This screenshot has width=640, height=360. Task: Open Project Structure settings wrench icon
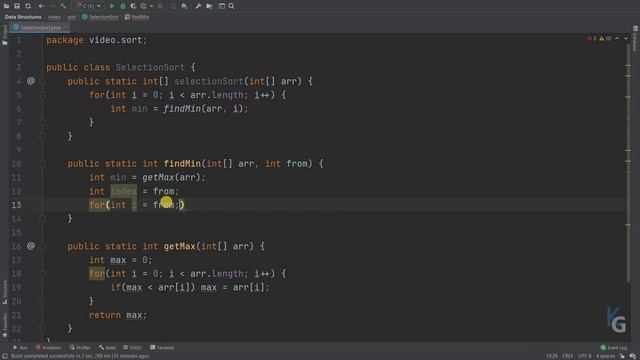[x=198, y=6]
